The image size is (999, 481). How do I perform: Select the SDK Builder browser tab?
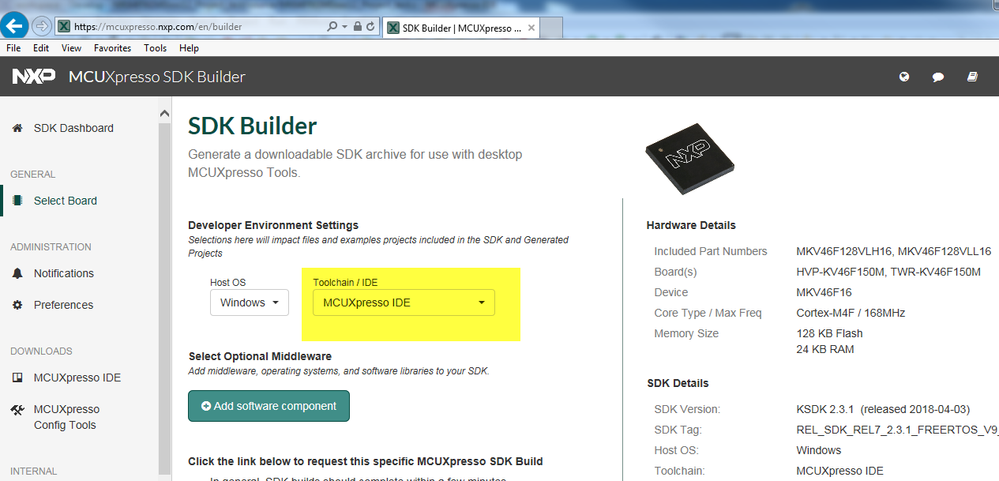pyautogui.click(x=461, y=27)
